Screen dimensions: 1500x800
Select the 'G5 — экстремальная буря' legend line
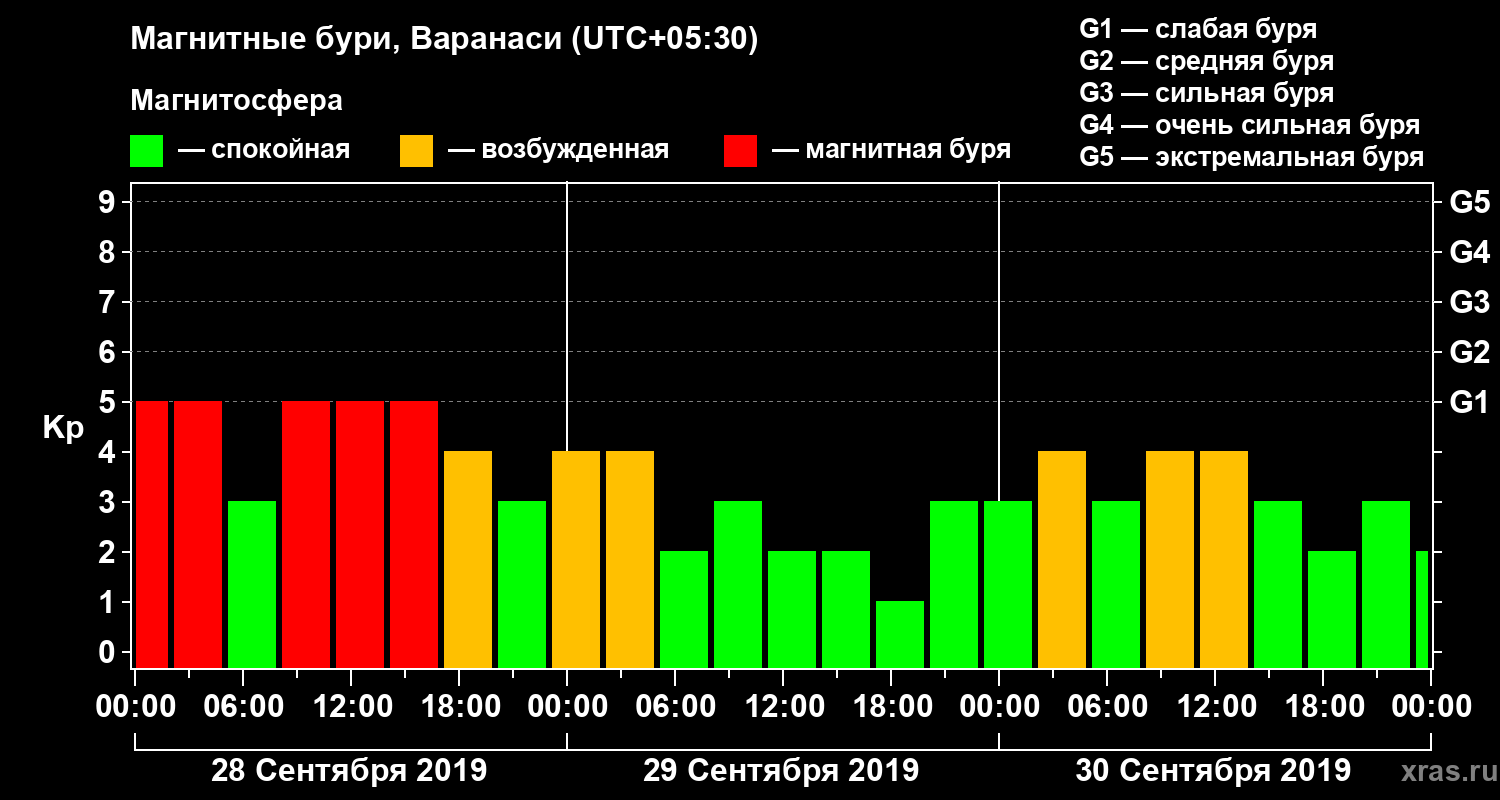coord(1251,157)
